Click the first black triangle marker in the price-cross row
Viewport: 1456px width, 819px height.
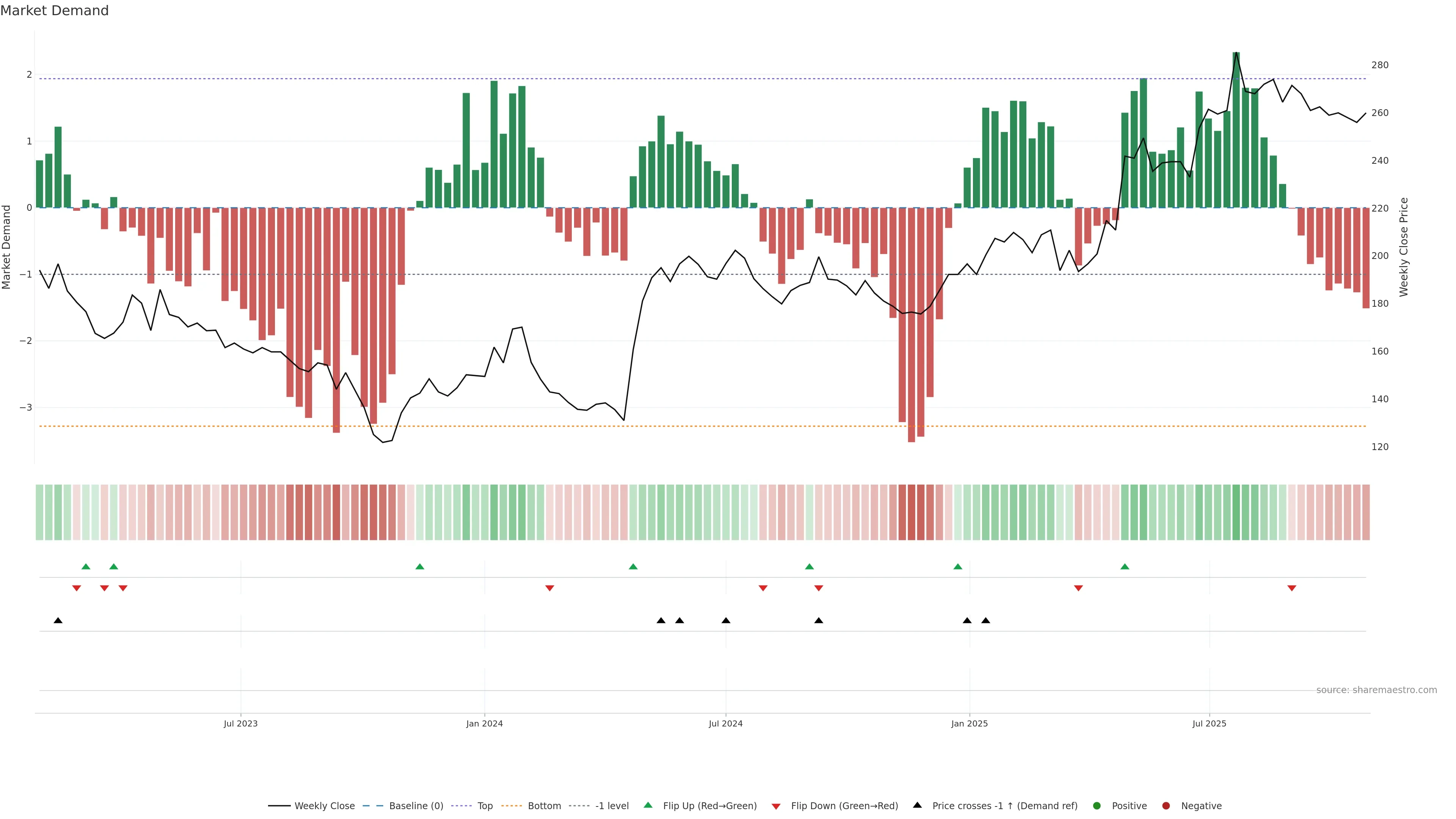tap(58, 620)
